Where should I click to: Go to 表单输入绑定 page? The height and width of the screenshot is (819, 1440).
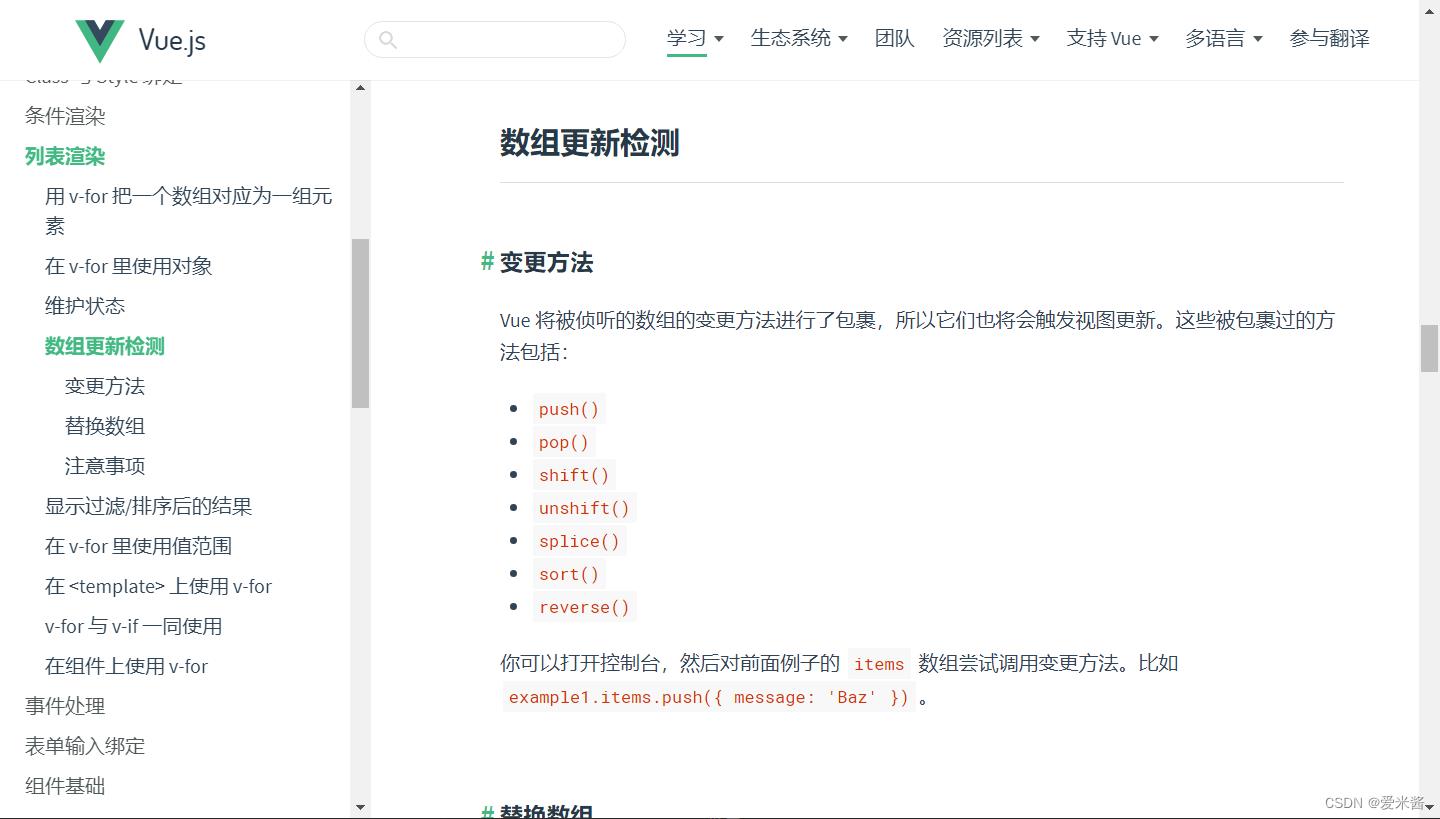(85, 746)
